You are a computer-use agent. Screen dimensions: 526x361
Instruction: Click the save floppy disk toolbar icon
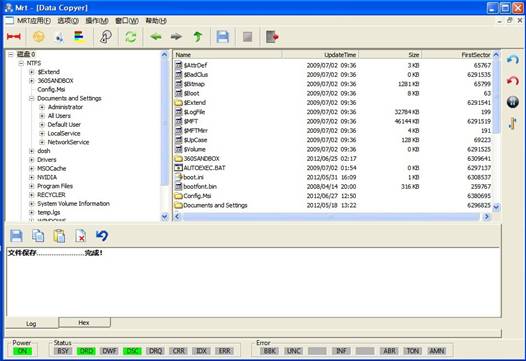tap(222, 37)
